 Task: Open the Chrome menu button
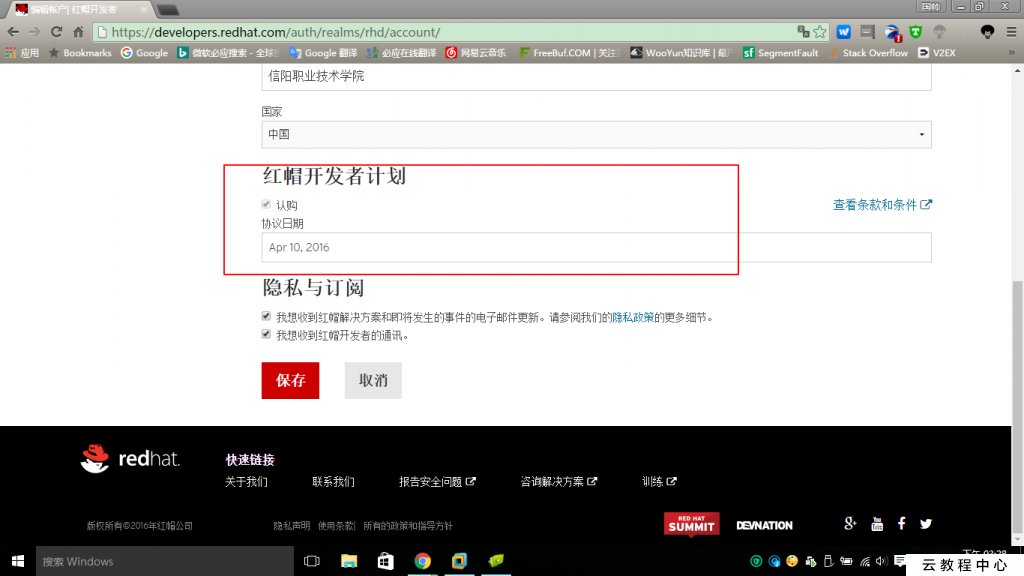1010,32
